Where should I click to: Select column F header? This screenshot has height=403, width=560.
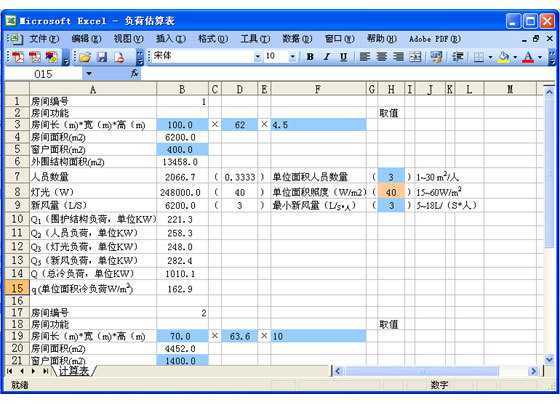pos(318,89)
